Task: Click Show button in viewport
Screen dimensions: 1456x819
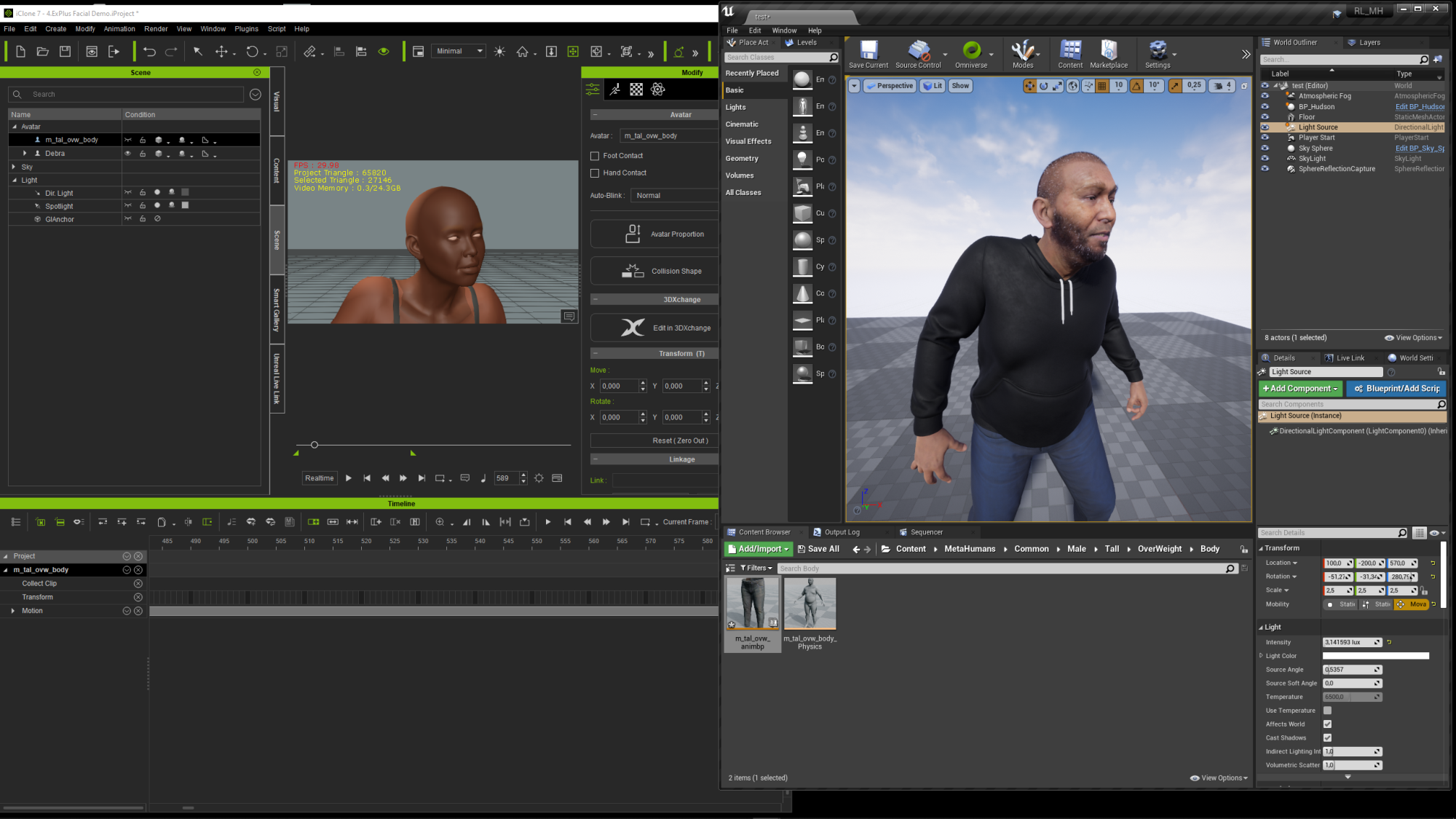Action: pyautogui.click(x=960, y=86)
